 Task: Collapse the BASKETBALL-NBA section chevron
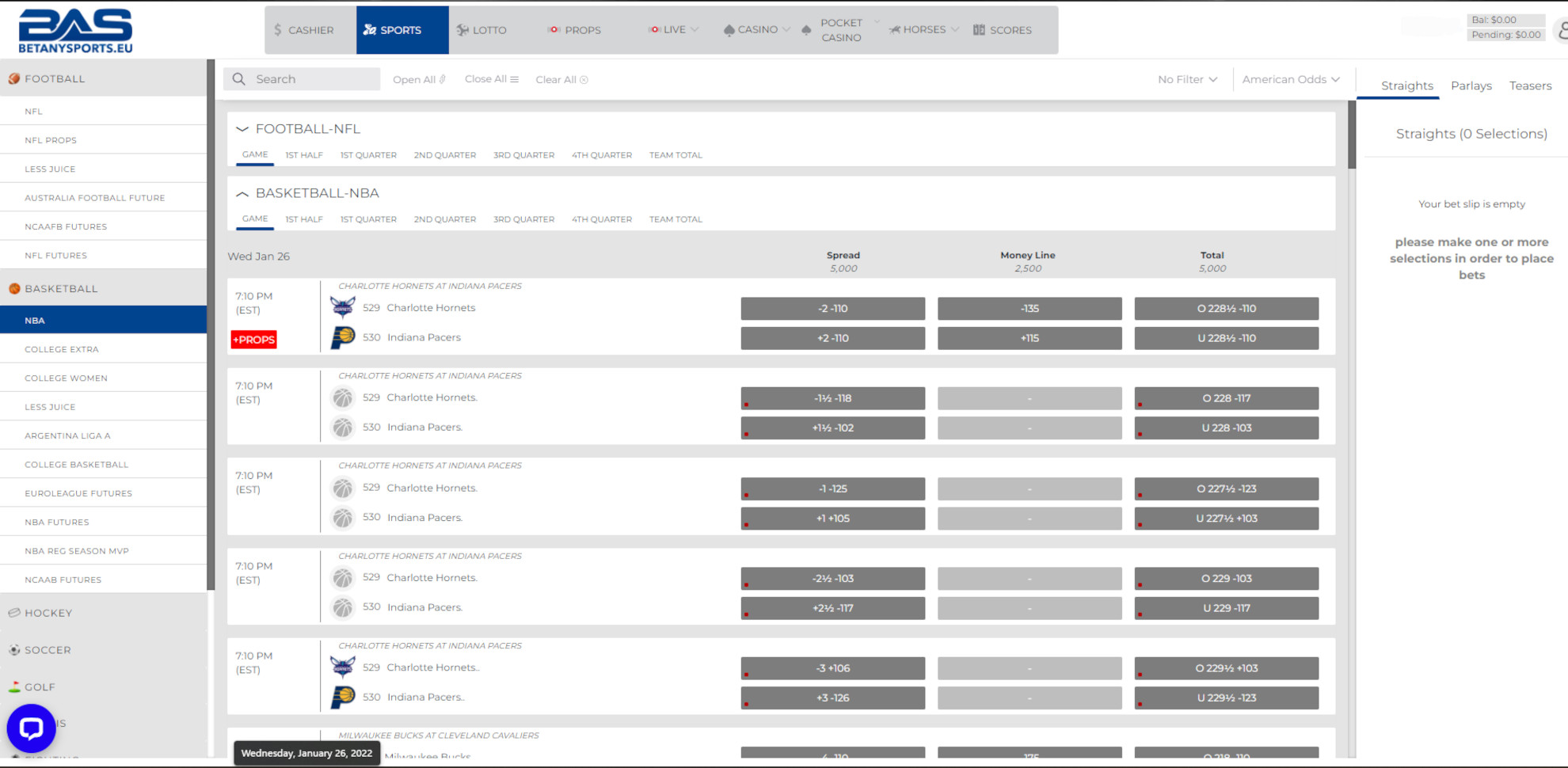(x=242, y=193)
